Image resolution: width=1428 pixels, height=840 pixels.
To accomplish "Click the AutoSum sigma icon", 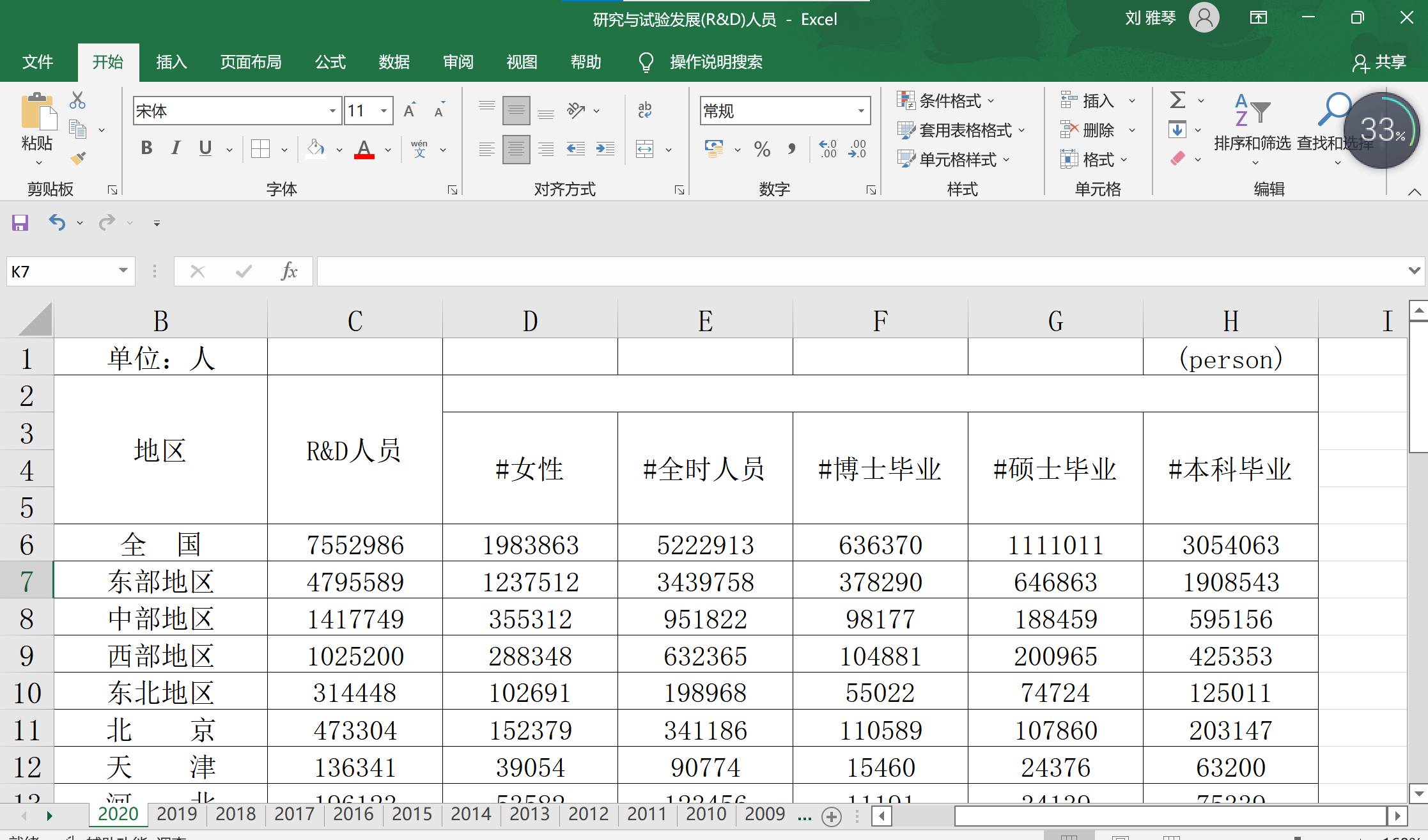I will (1177, 100).
